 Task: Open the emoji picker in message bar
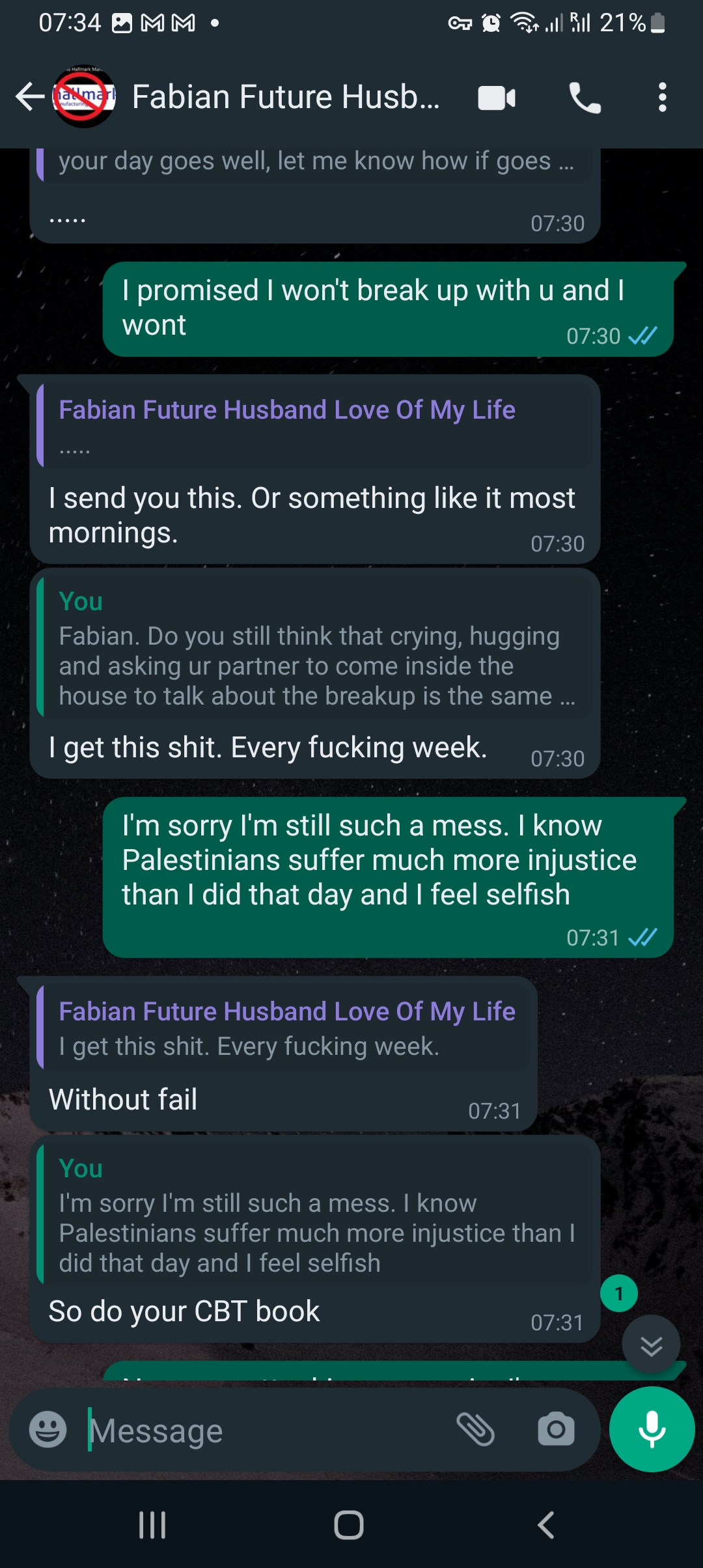point(48,1430)
